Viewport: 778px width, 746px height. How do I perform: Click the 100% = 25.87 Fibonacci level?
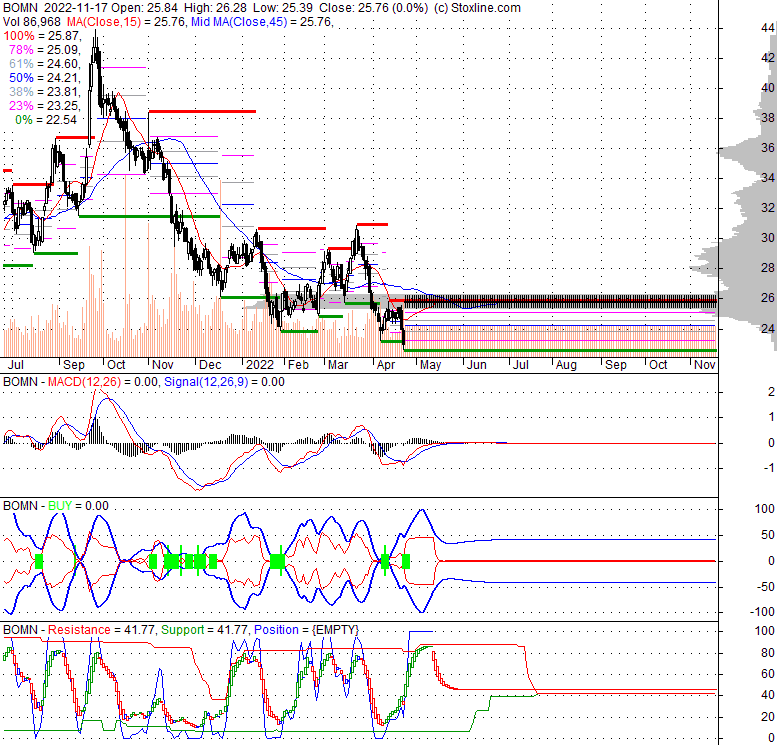pos(43,36)
